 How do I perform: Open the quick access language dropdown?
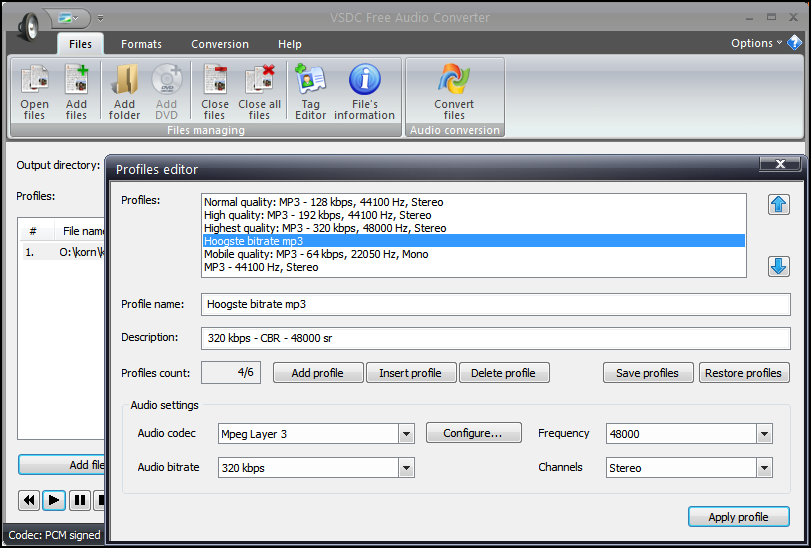point(69,19)
